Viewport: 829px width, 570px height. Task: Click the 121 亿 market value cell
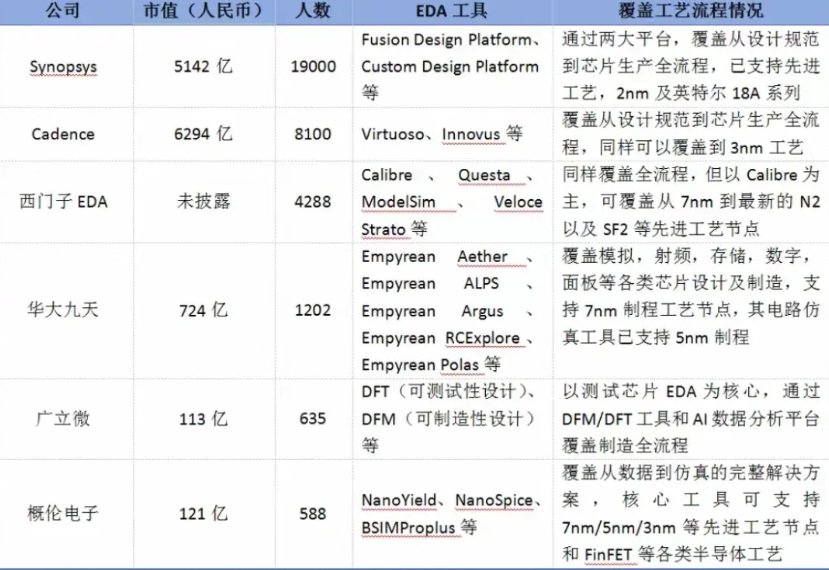click(204, 513)
